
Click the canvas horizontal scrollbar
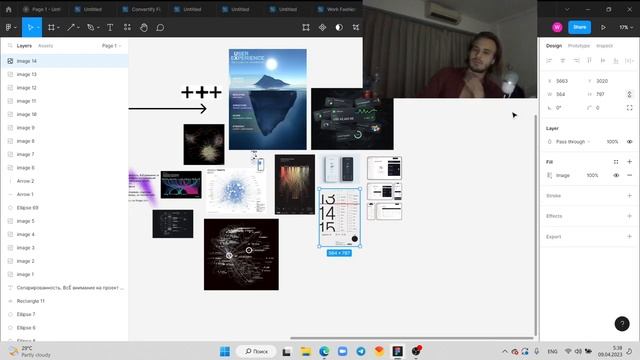pyautogui.click(x=411, y=338)
